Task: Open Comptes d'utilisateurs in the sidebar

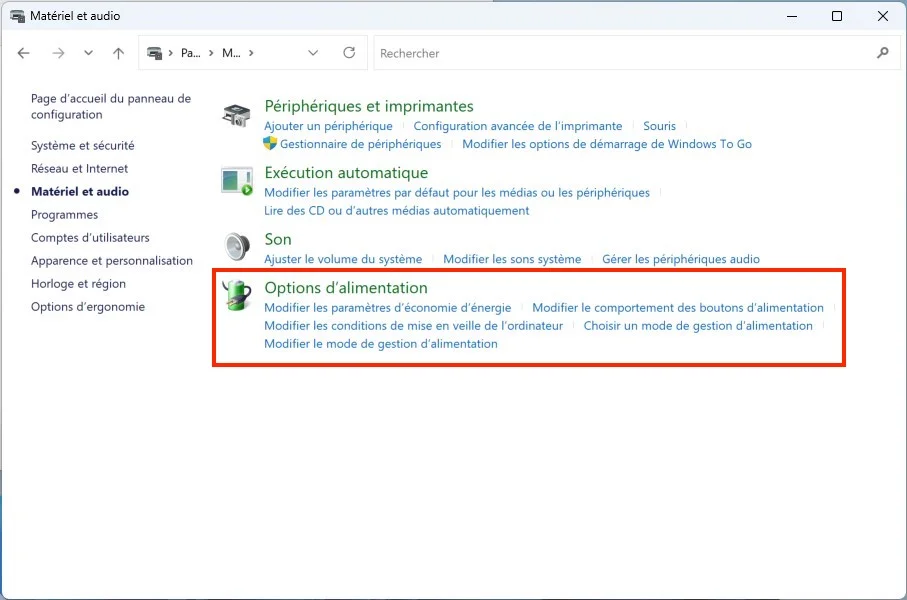Action: [x=90, y=238]
